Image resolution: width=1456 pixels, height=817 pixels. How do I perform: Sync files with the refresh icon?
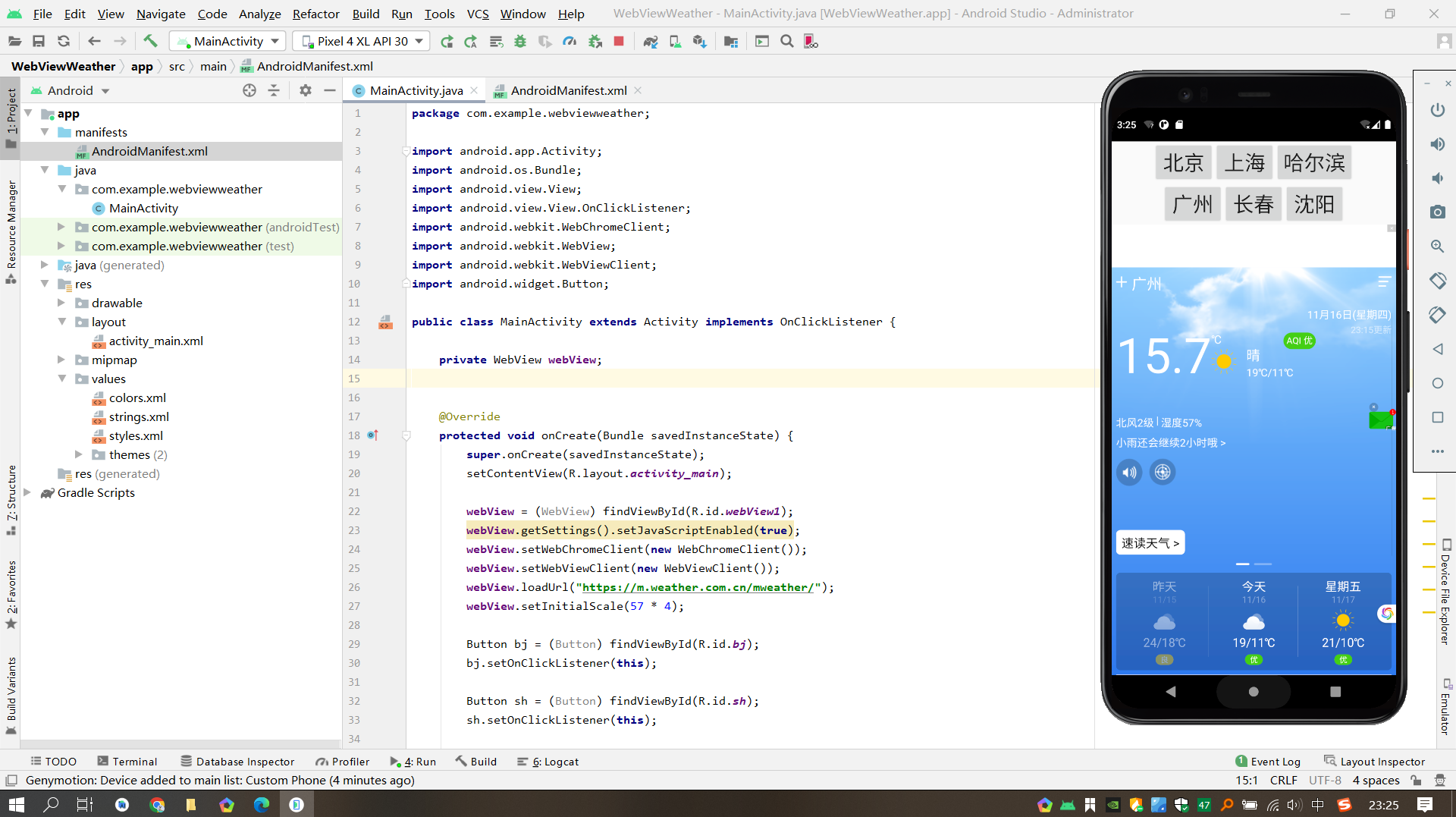click(64, 41)
